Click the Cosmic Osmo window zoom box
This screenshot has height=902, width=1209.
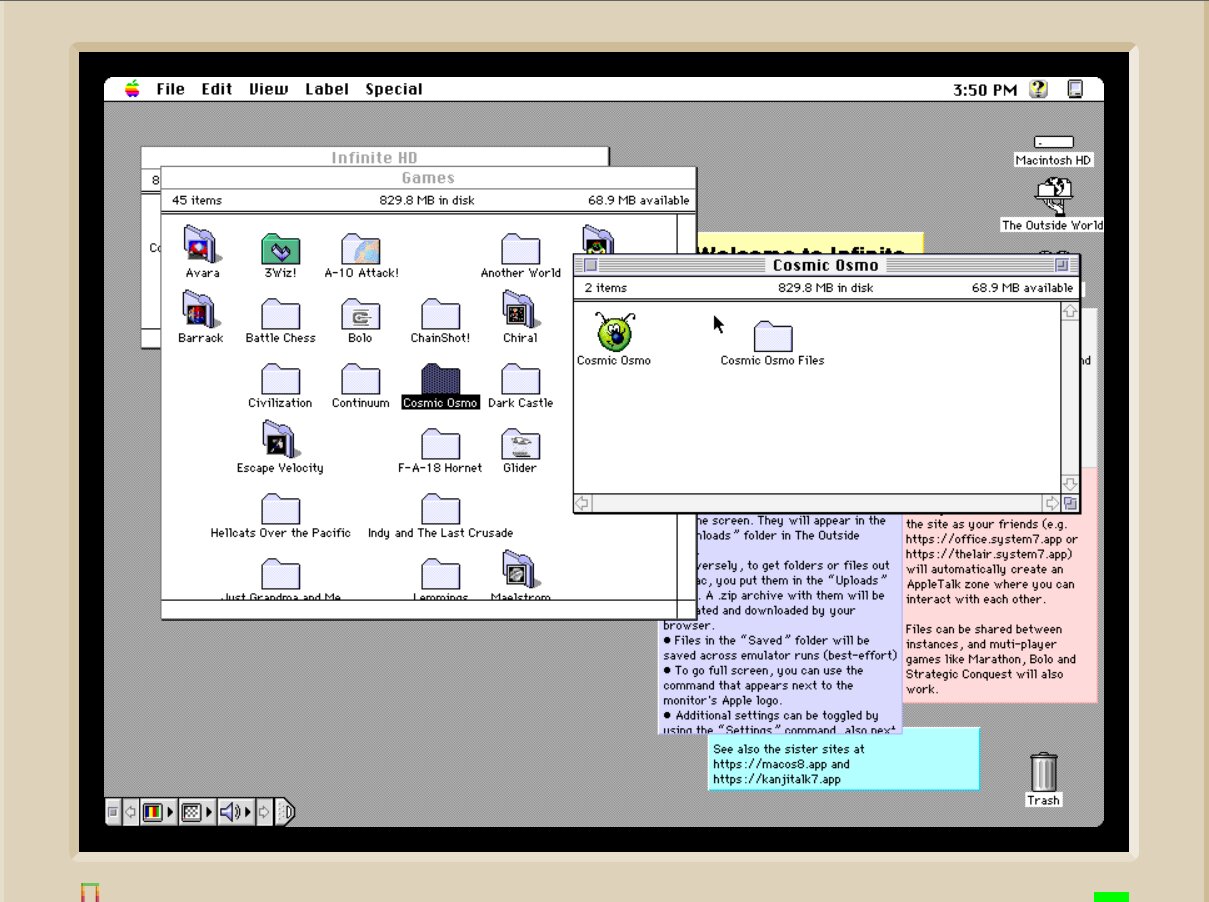[1062, 265]
